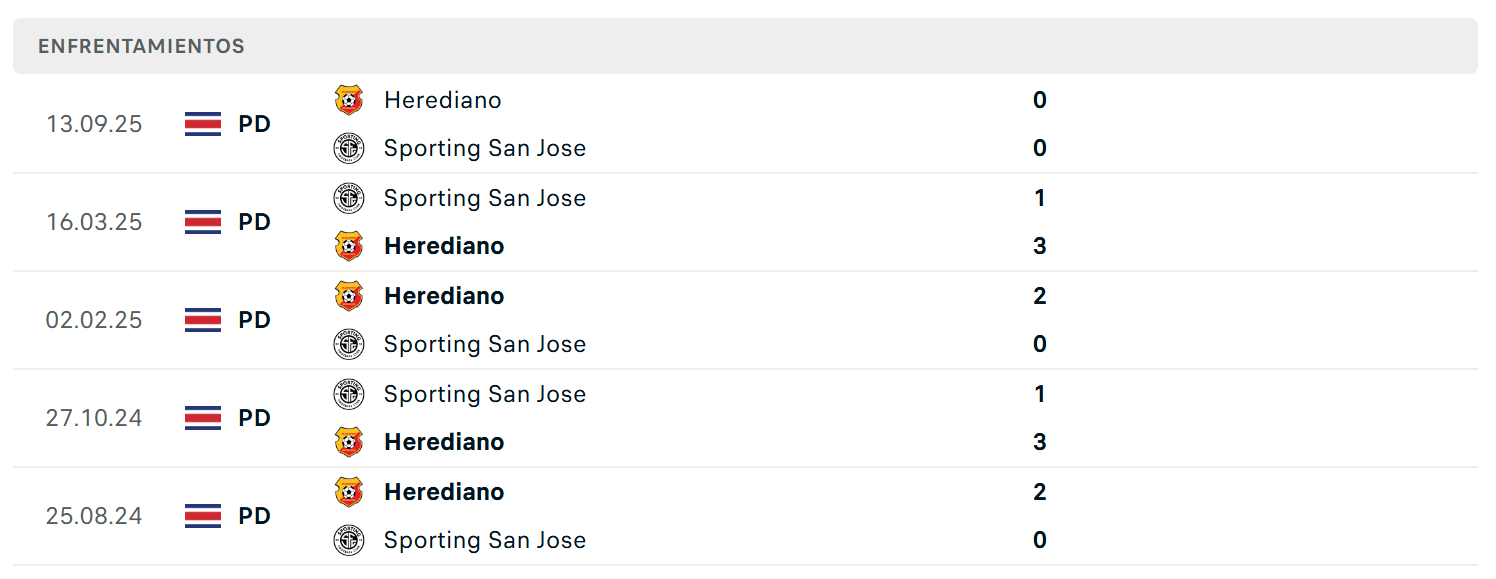Open the ENFRENTAMIENTOS section header

pos(141,46)
